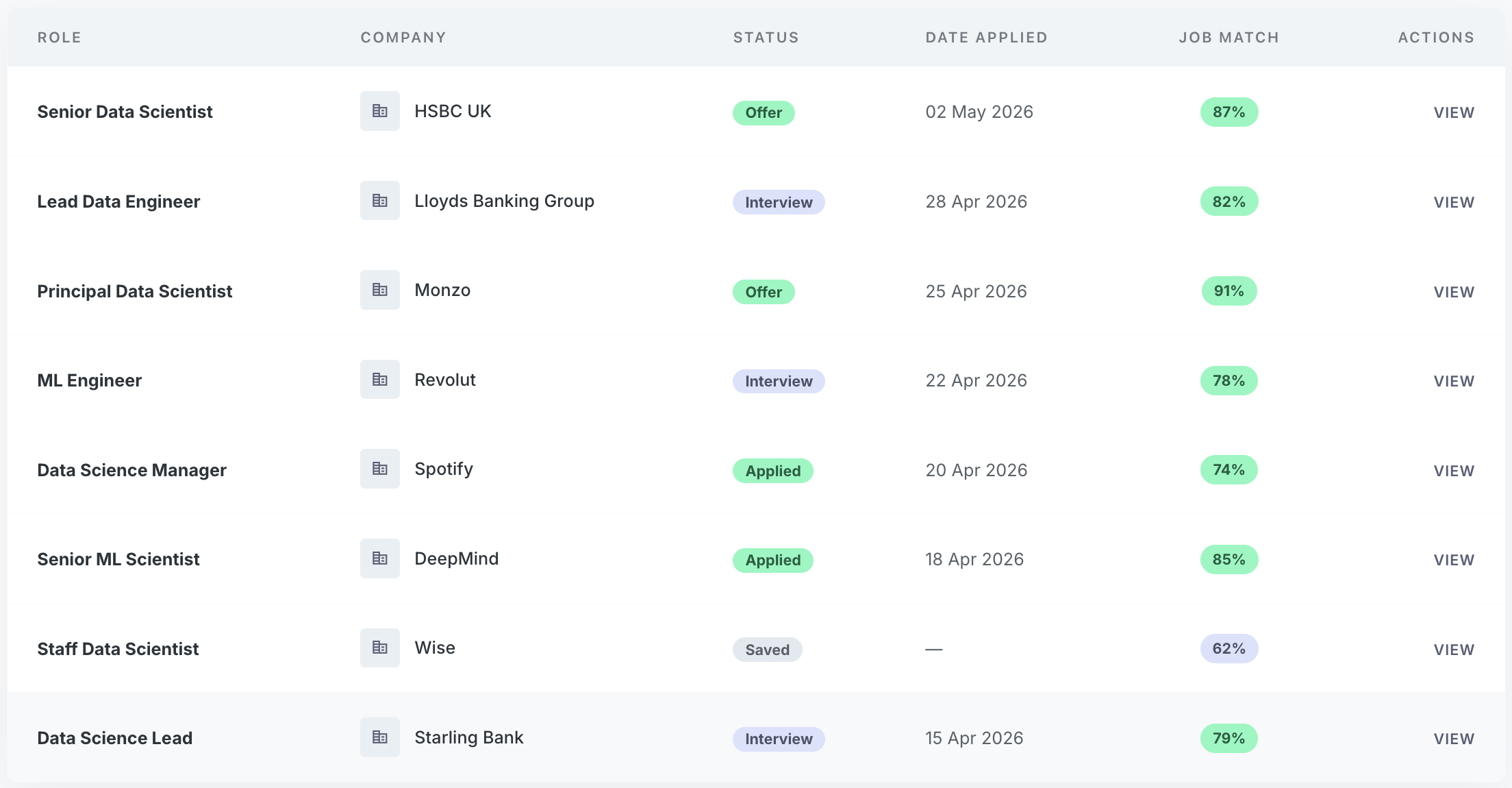This screenshot has width=1512, height=788.
Task: Select the Staff Data Scientist role title
Action: point(118,649)
